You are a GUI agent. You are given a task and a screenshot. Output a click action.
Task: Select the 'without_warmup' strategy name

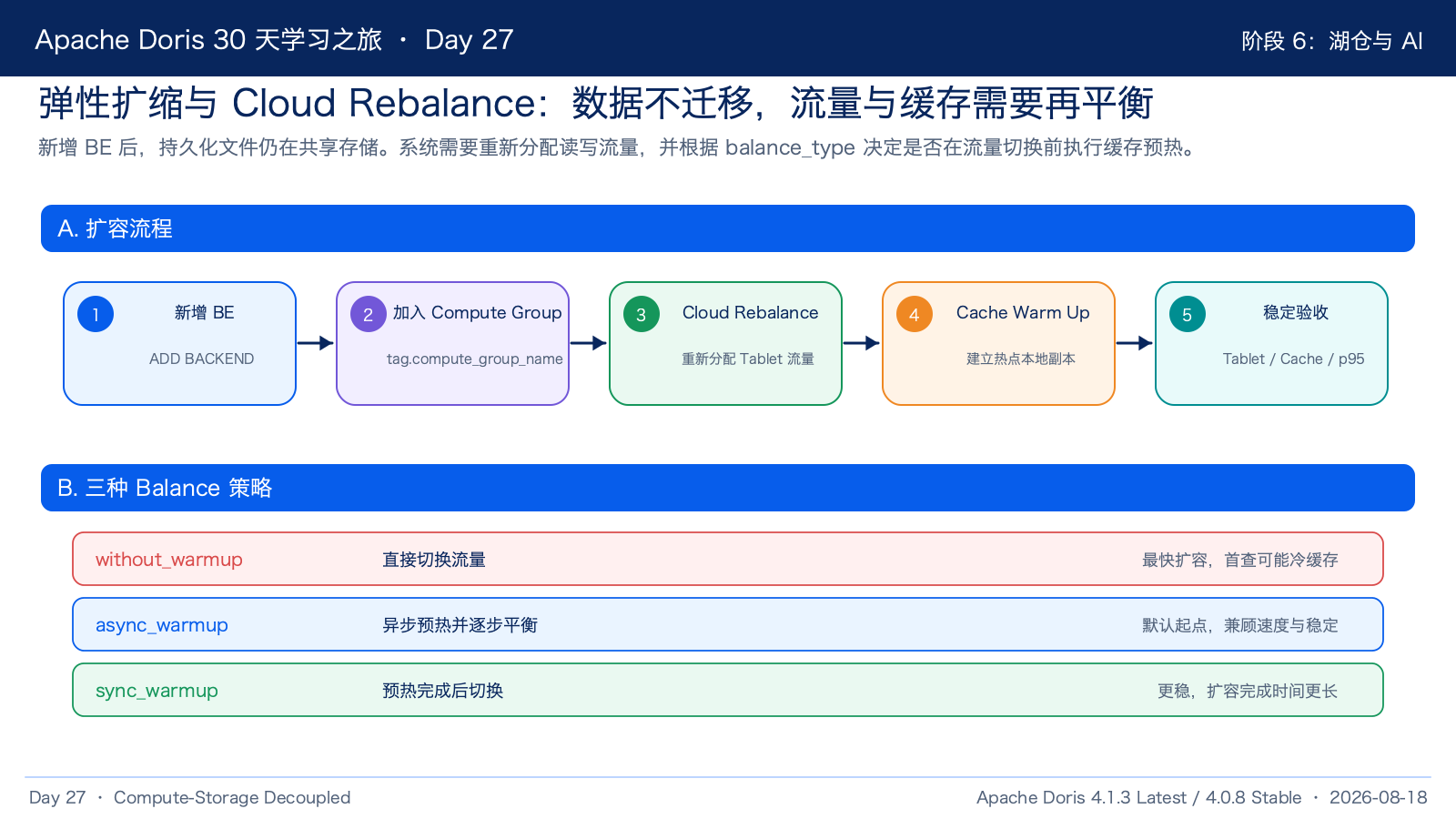(169, 560)
